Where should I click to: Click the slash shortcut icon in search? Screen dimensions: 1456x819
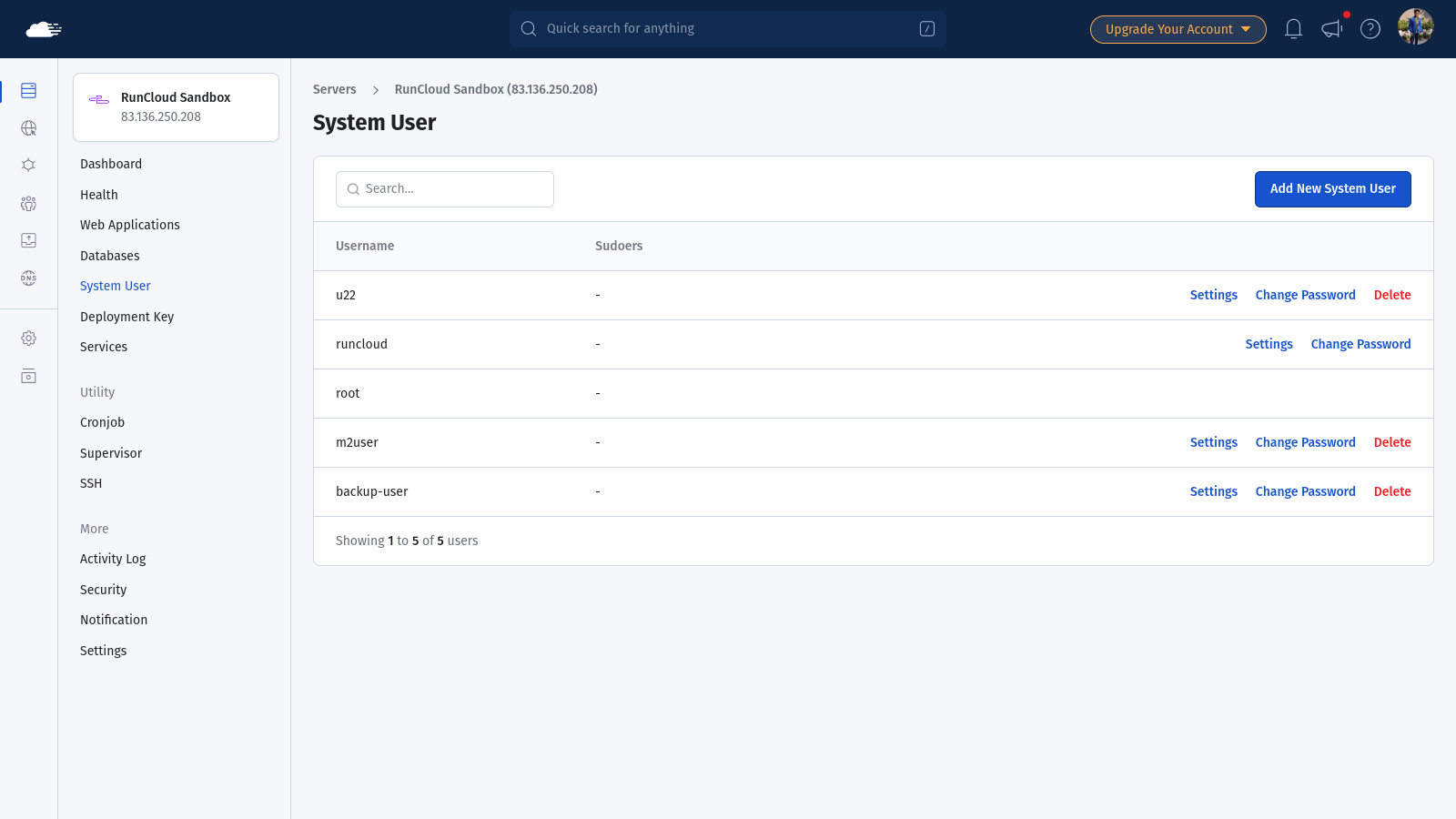(927, 29)
